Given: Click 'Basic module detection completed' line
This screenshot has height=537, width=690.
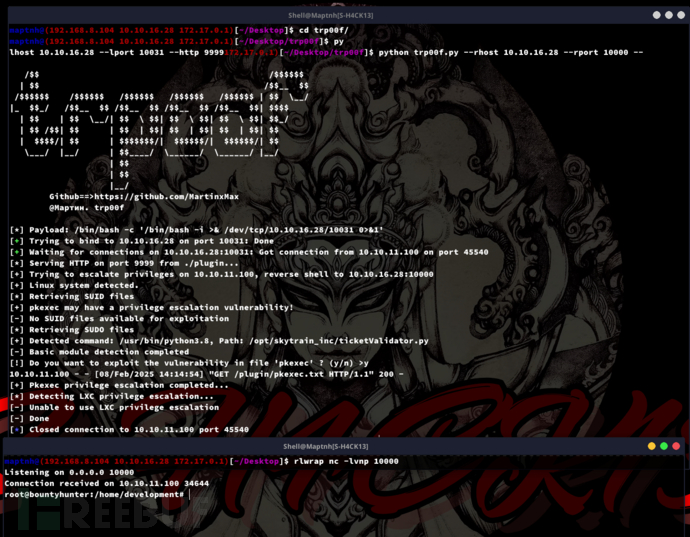Looking at the screenshot, I should point(99,352).
